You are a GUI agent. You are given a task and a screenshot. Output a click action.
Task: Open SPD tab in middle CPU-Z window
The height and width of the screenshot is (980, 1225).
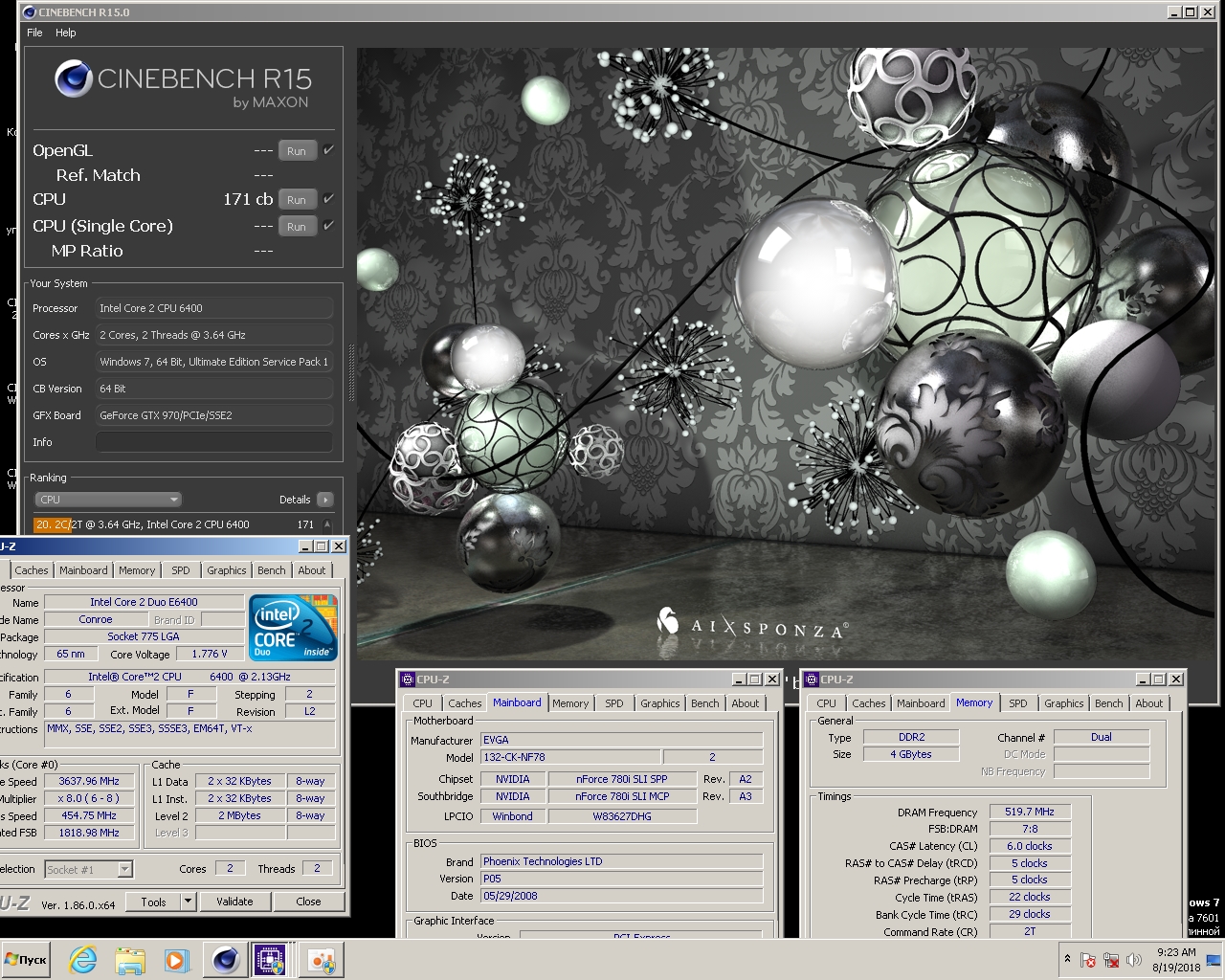click(x=614, y=703)
